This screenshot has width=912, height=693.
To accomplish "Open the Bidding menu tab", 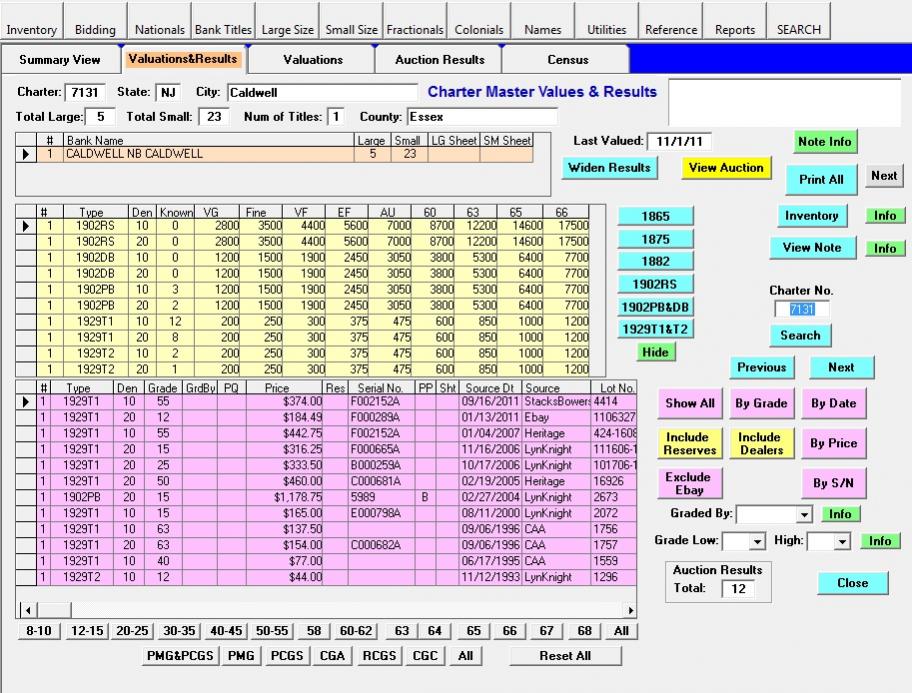I will 95,29.
